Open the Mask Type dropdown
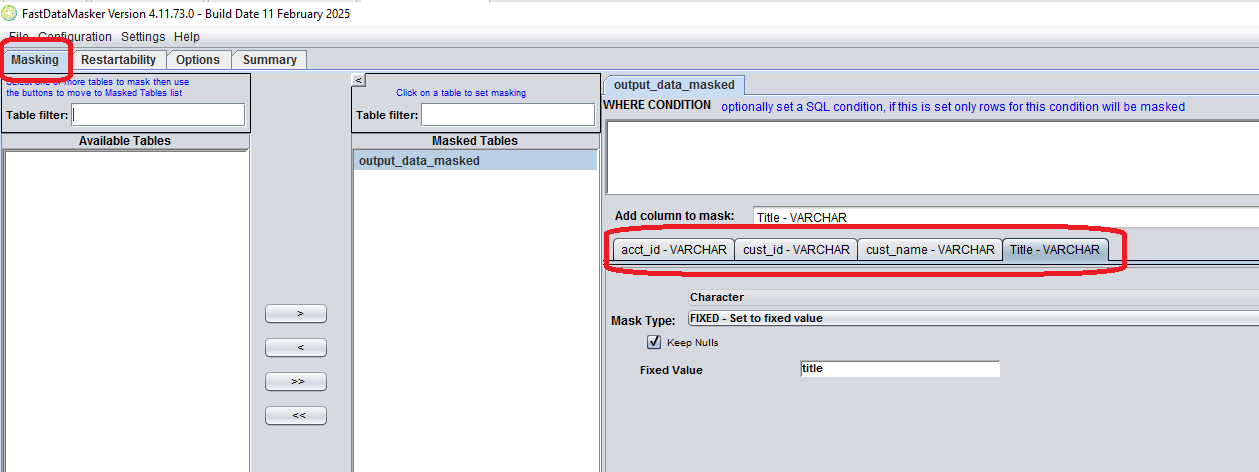This screenshot has width=1259, height=472. [x=973, y=318]
